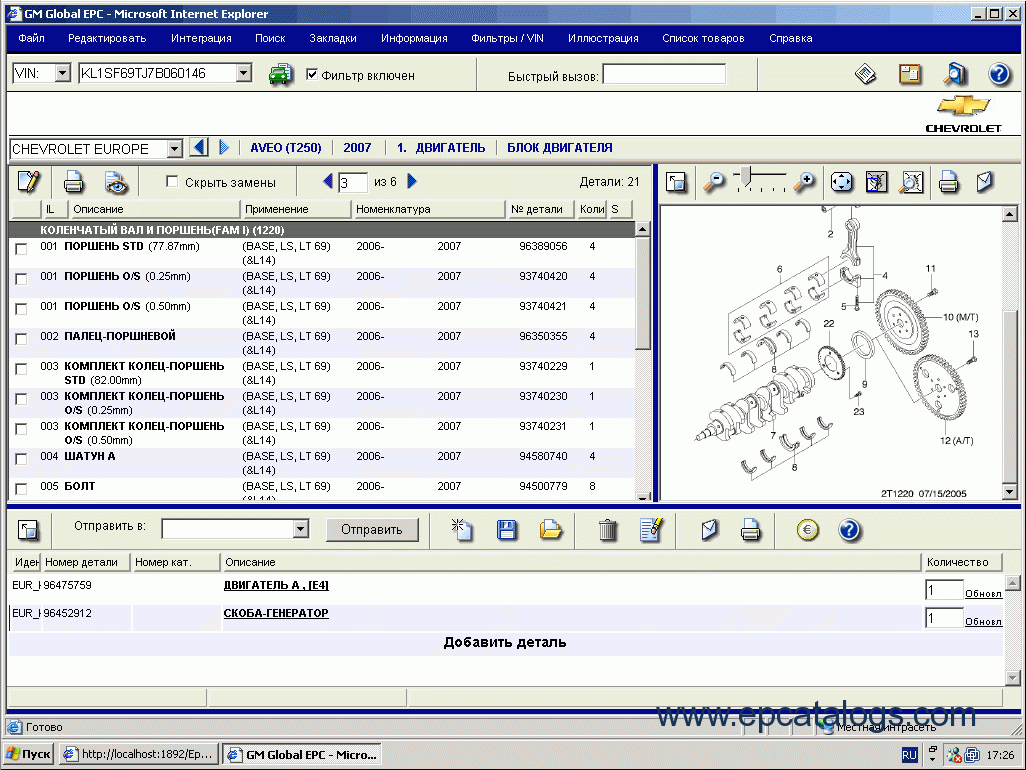Open the bulletin notepad icon in top toolbar
The image size is (1026, 770).
click(910, 74)
